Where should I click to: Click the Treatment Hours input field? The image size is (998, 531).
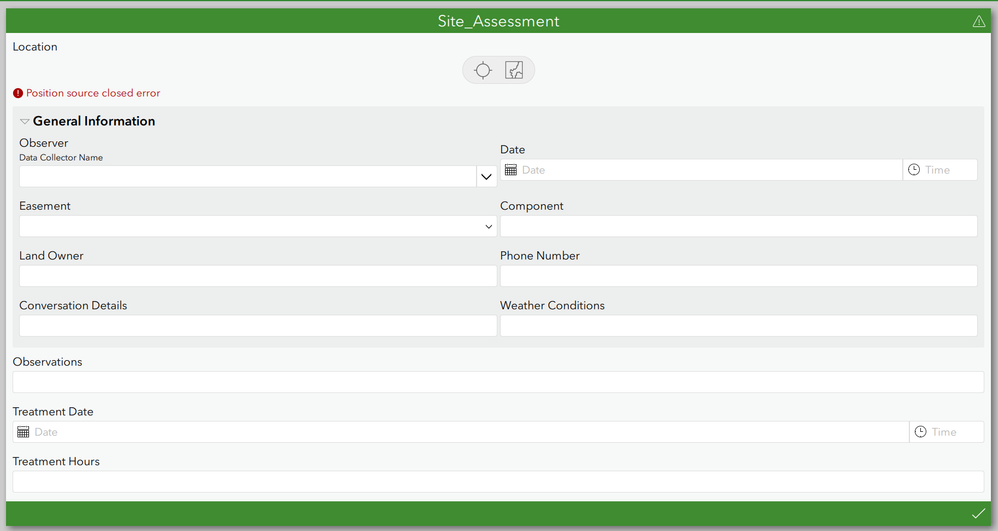(498, 481)
